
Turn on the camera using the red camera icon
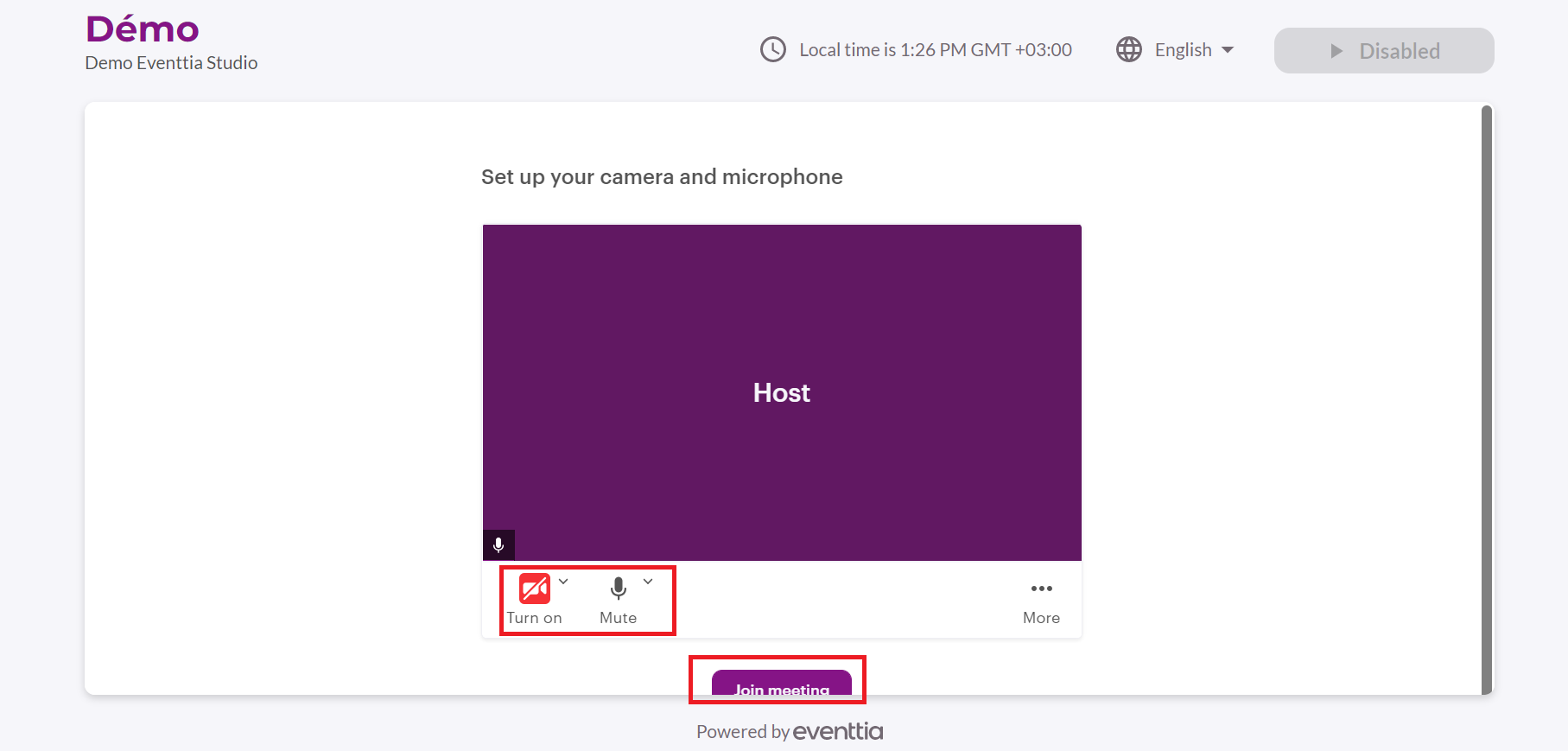pyautogui.click(x=534, y=589)
